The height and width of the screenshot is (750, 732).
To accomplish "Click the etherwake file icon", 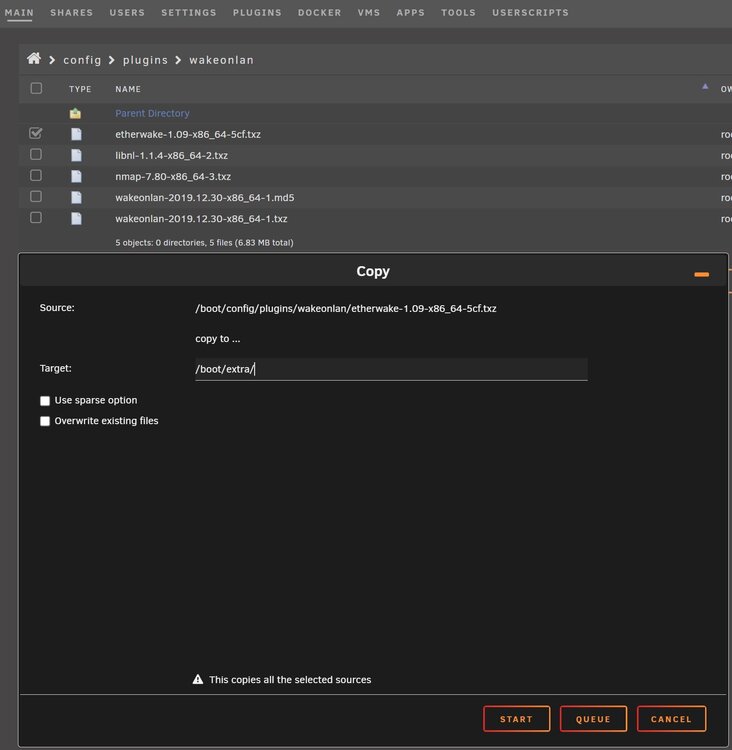I will 76,134.
